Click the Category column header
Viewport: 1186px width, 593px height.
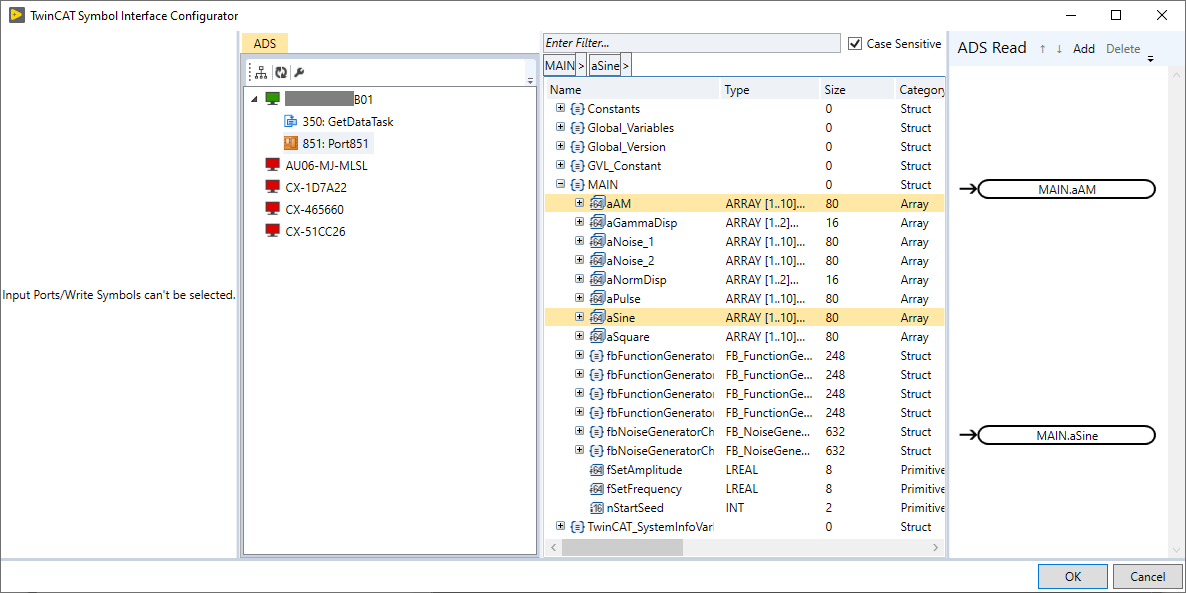pos(921,90)
